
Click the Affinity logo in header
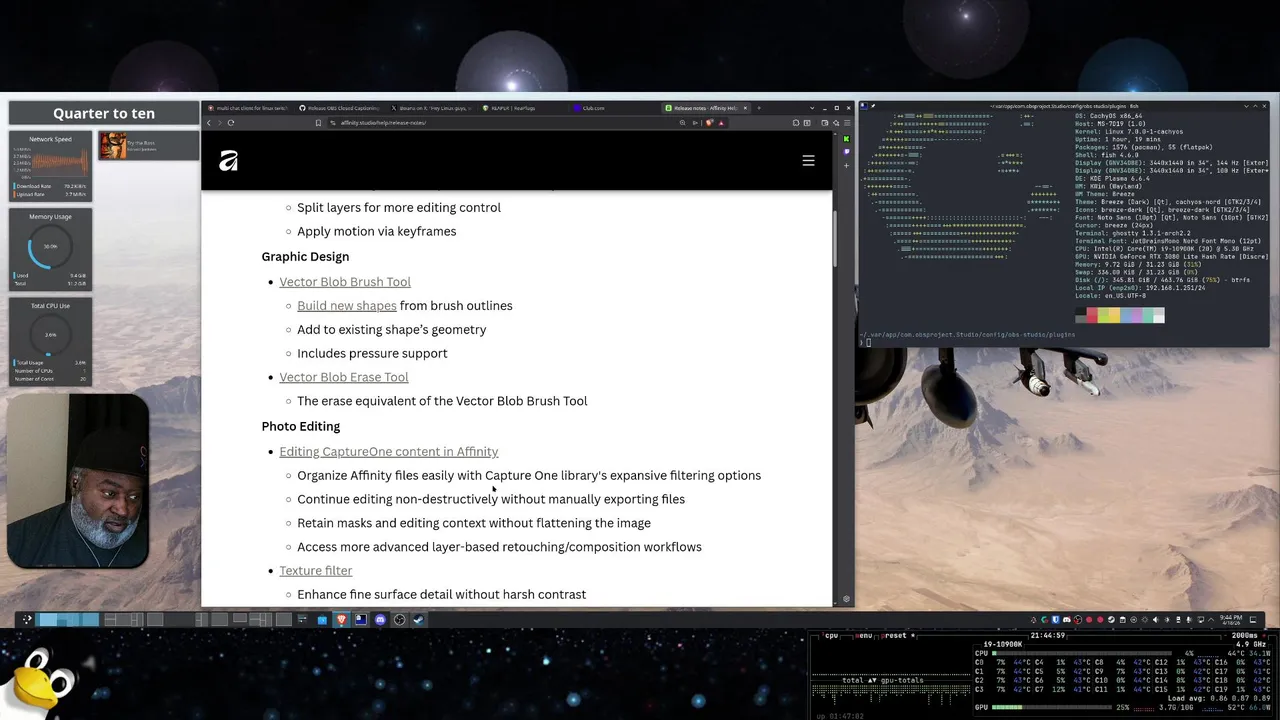(229, 160)
